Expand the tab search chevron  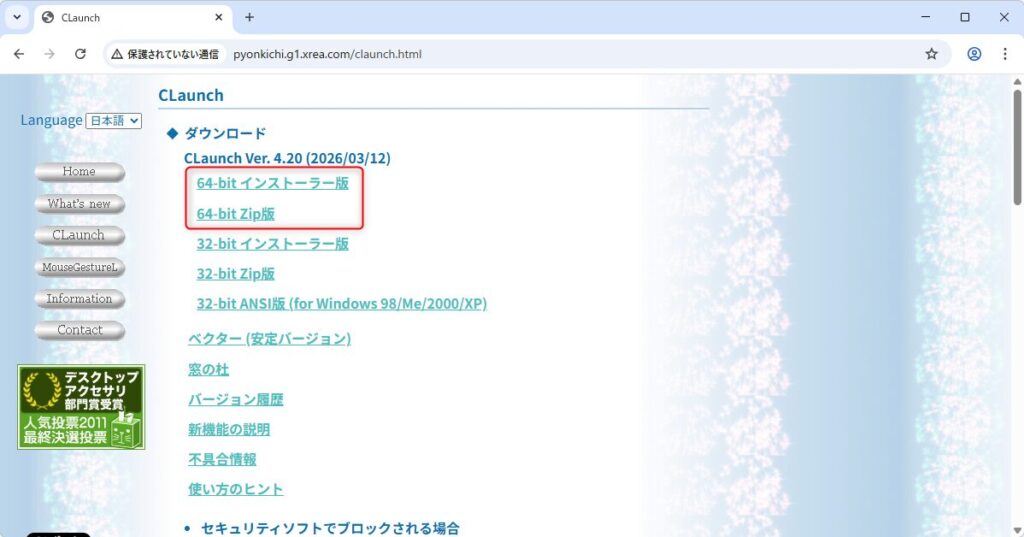tap(17, 17)
